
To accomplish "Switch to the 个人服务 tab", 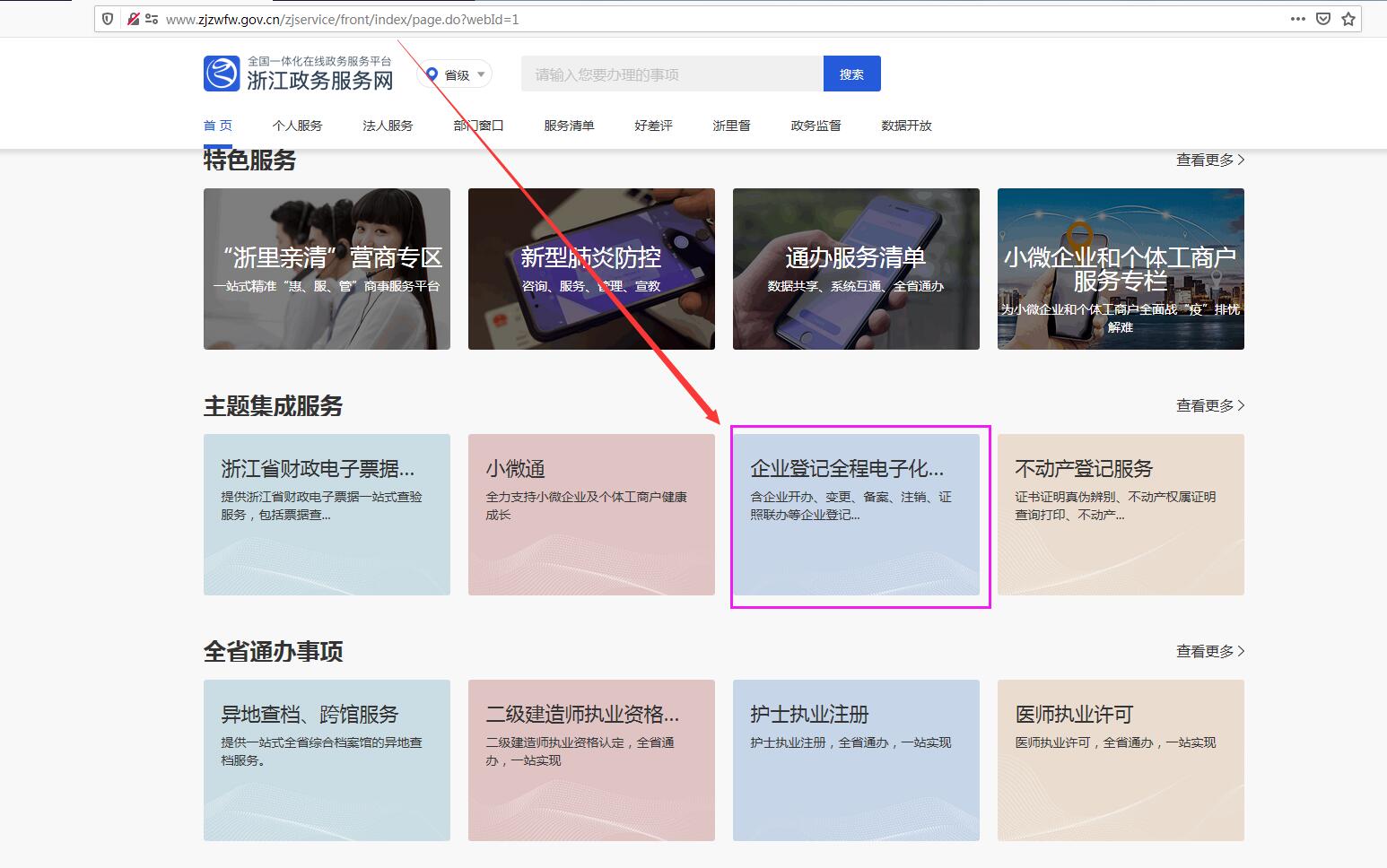I will (x=298, y=126).
